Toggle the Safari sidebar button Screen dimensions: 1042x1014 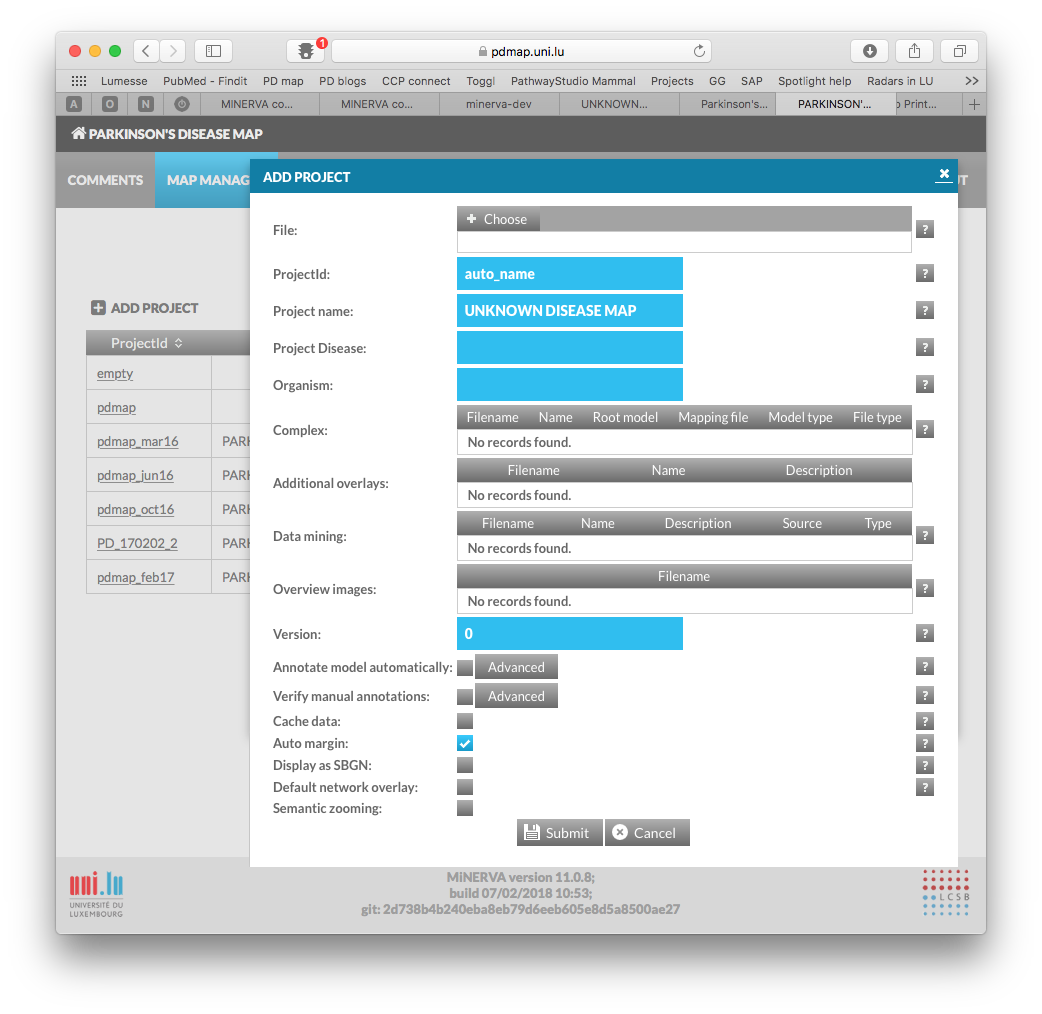click(x=213, y=51)
